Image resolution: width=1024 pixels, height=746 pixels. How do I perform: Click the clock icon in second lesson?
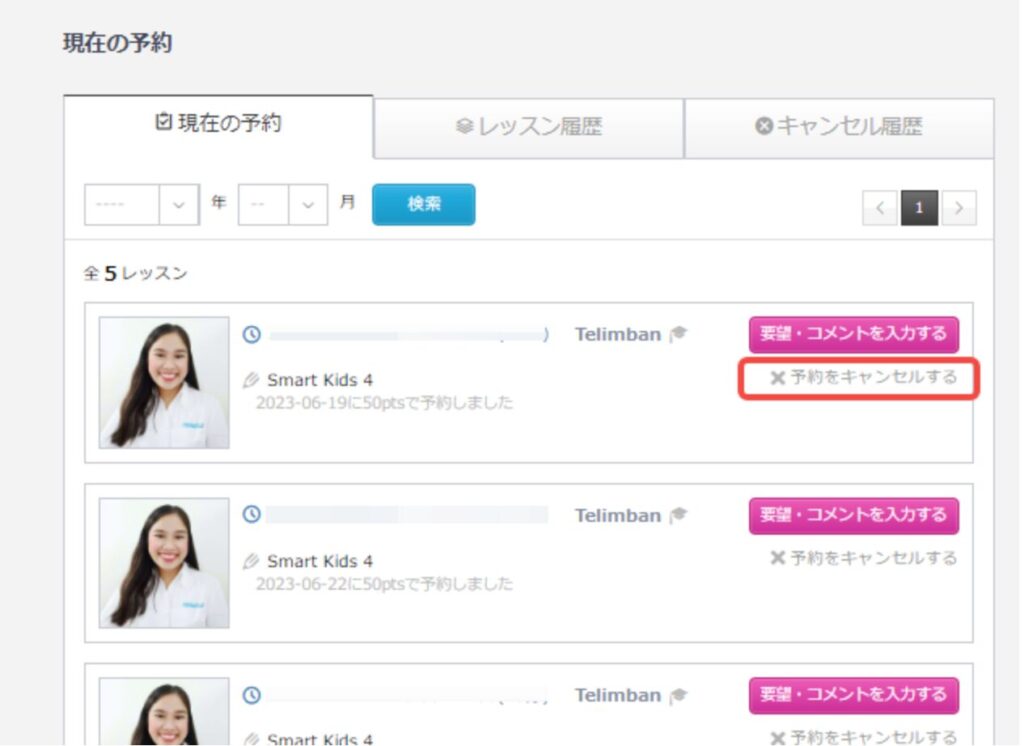click(252, 515)
